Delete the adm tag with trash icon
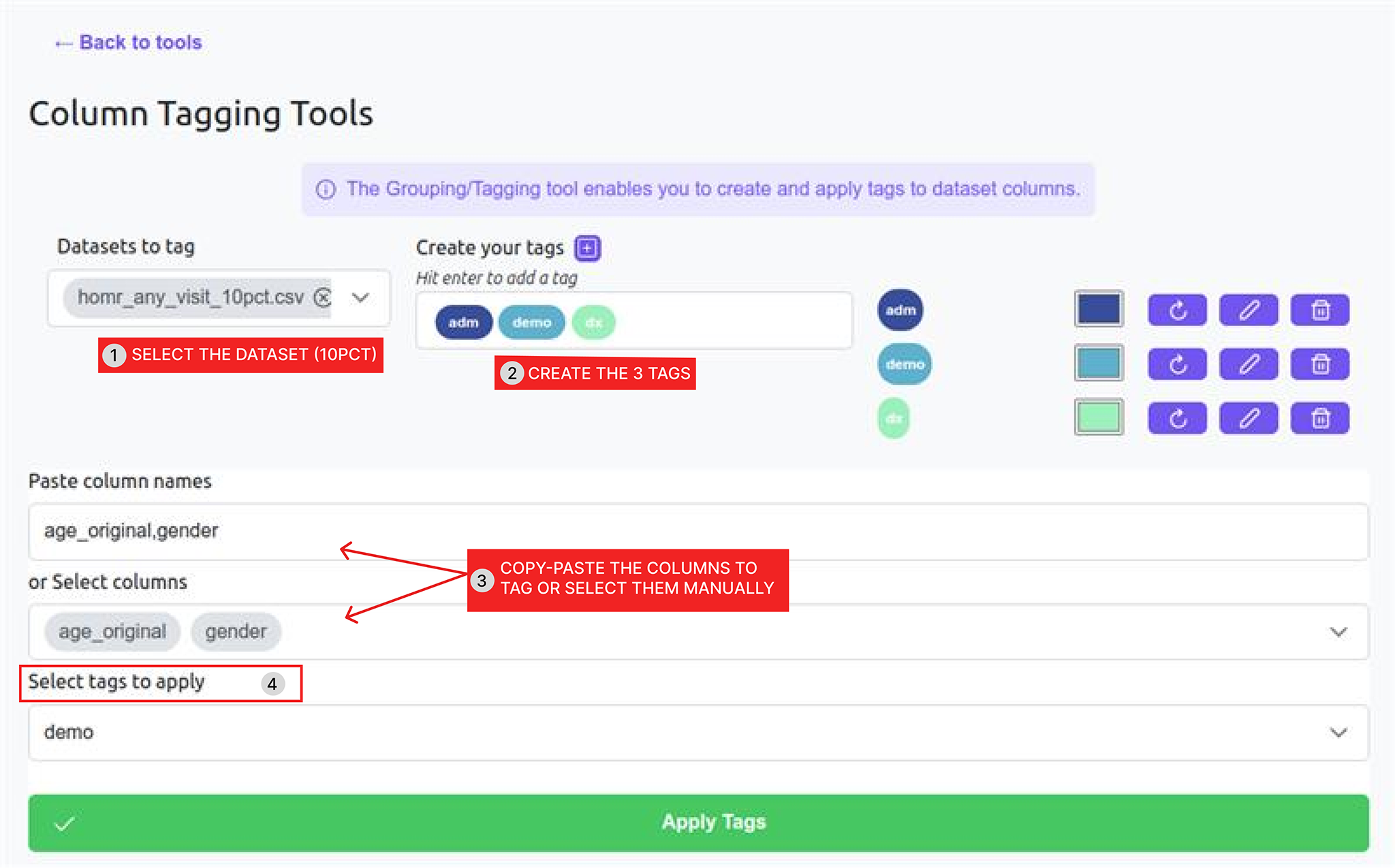The width and height of the screenshot is (1395, 868). 1320,310
